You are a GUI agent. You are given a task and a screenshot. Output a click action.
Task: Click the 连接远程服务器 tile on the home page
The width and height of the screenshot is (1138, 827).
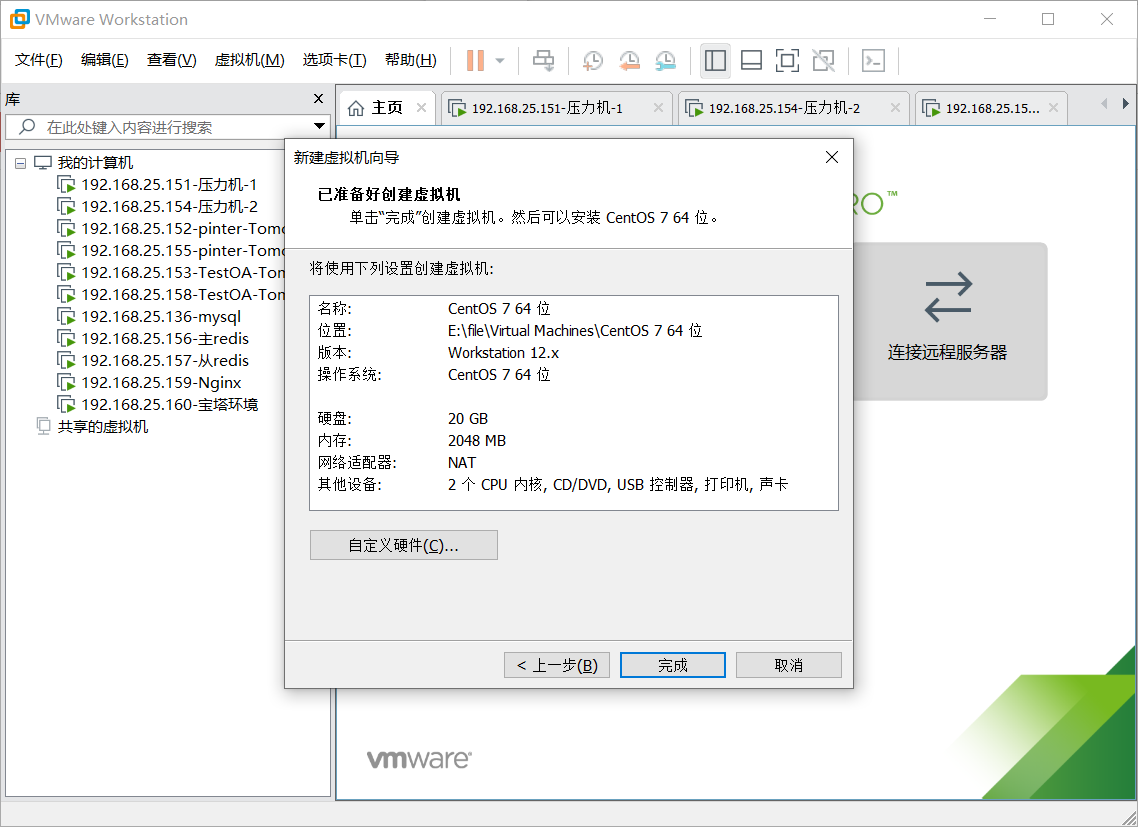tap(948, 321)
